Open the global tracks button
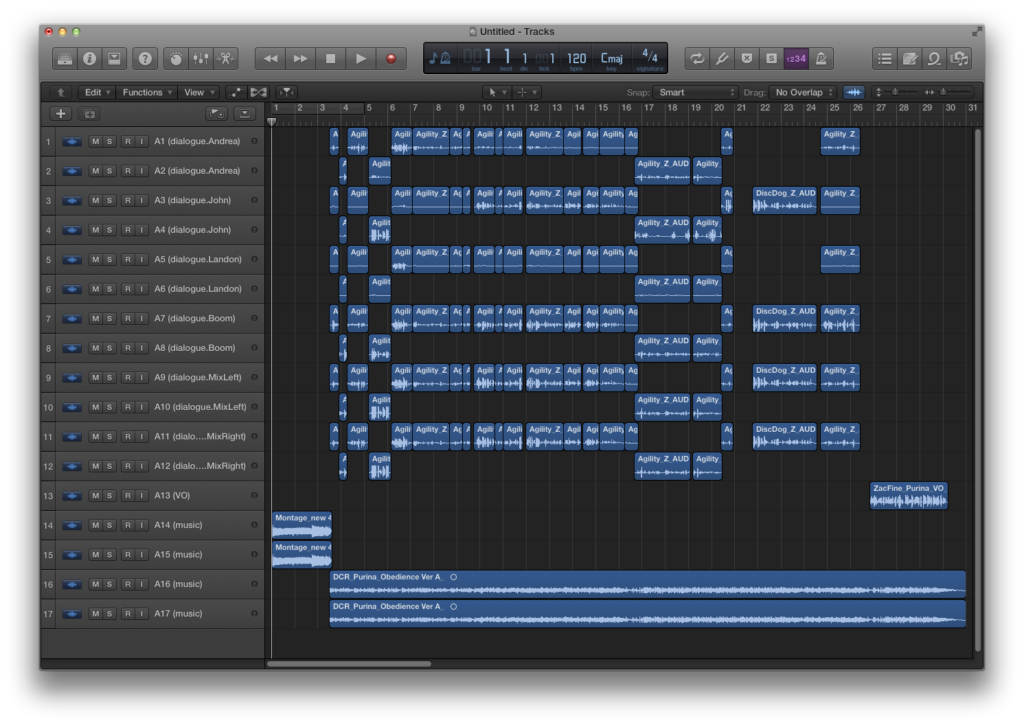The height and width of the screenshot is (725, 1024). coord(216,114)
